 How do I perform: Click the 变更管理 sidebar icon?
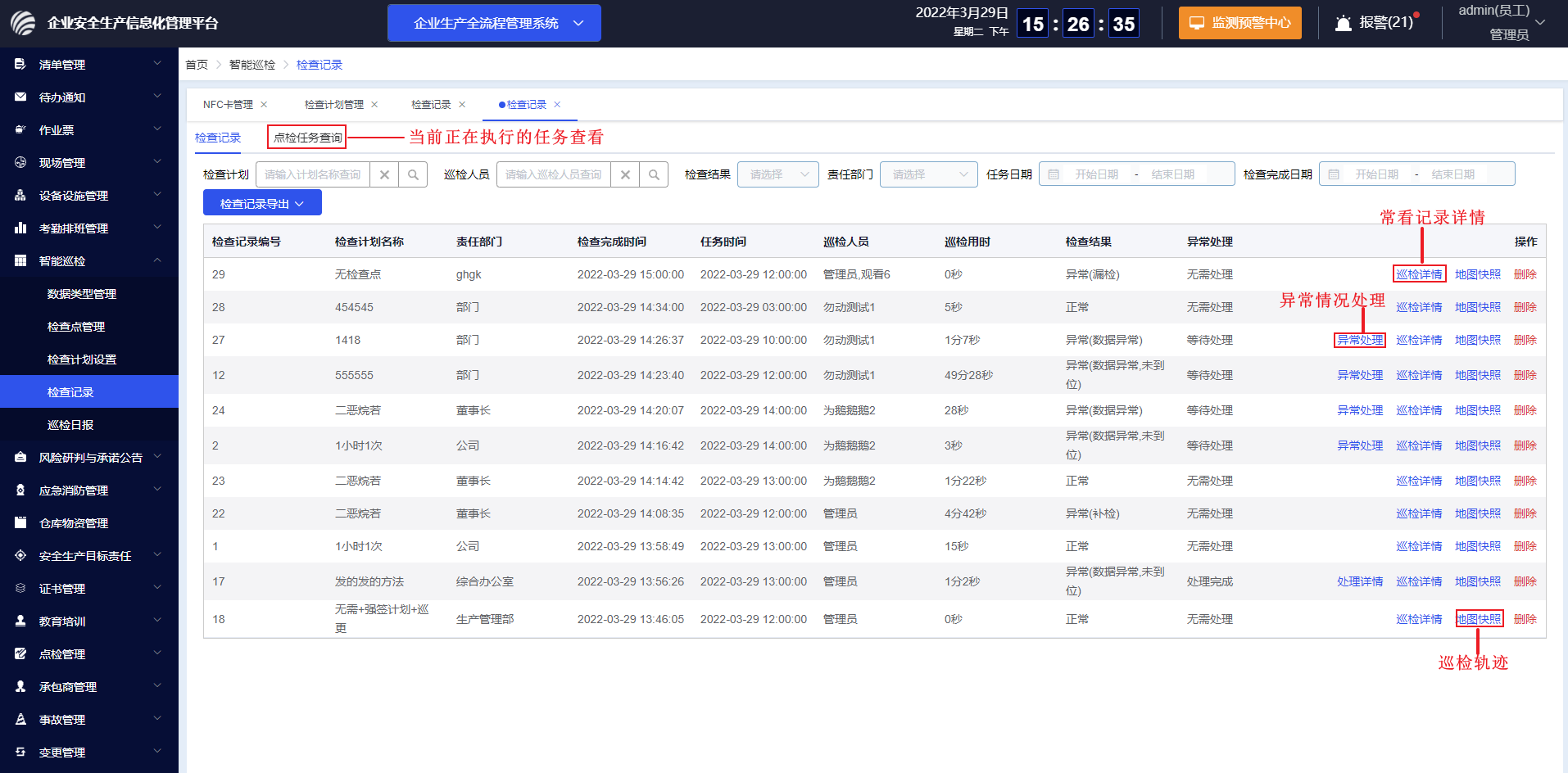pos(20,752)
